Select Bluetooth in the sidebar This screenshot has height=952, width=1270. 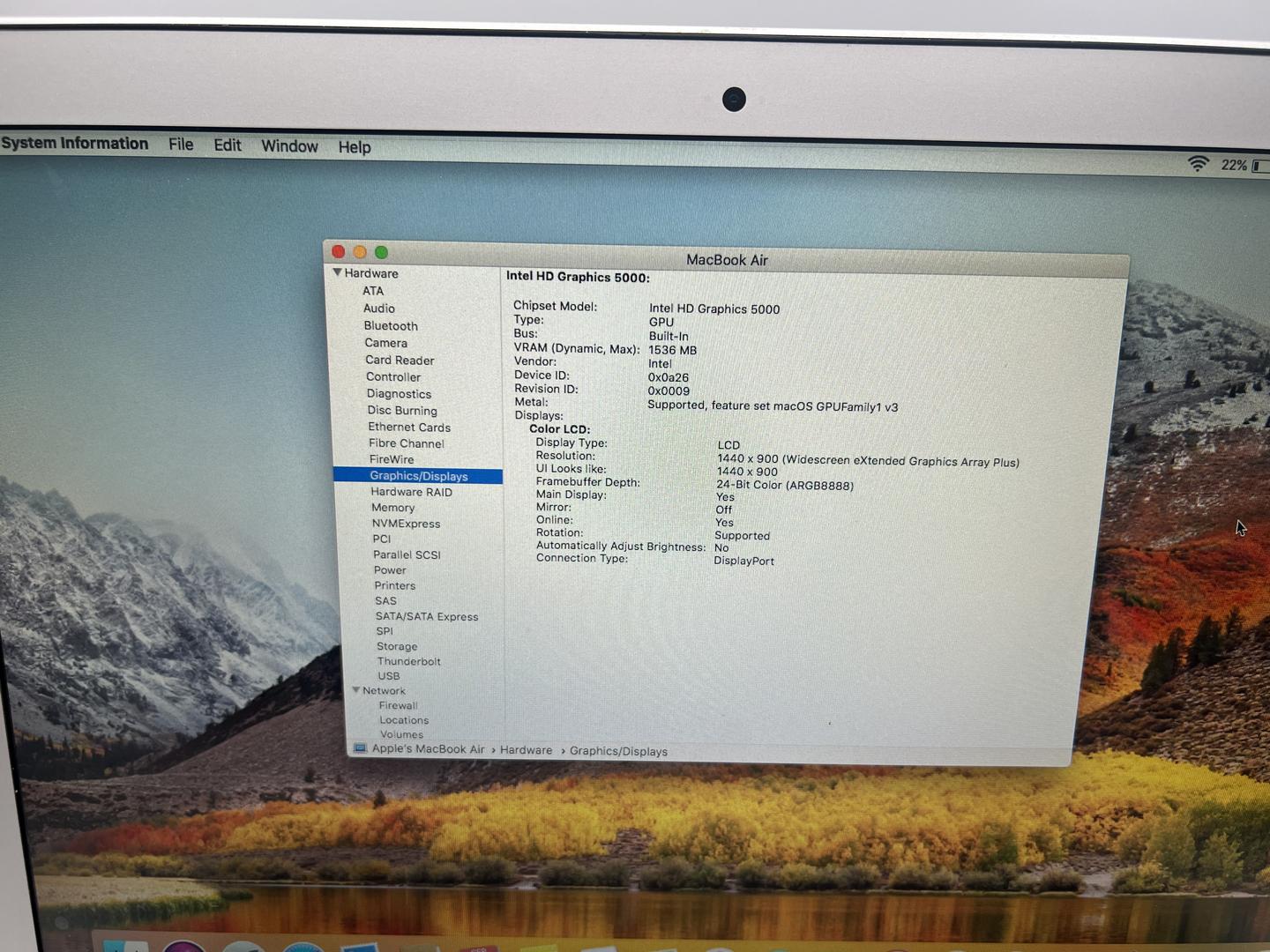click(391, 326)
